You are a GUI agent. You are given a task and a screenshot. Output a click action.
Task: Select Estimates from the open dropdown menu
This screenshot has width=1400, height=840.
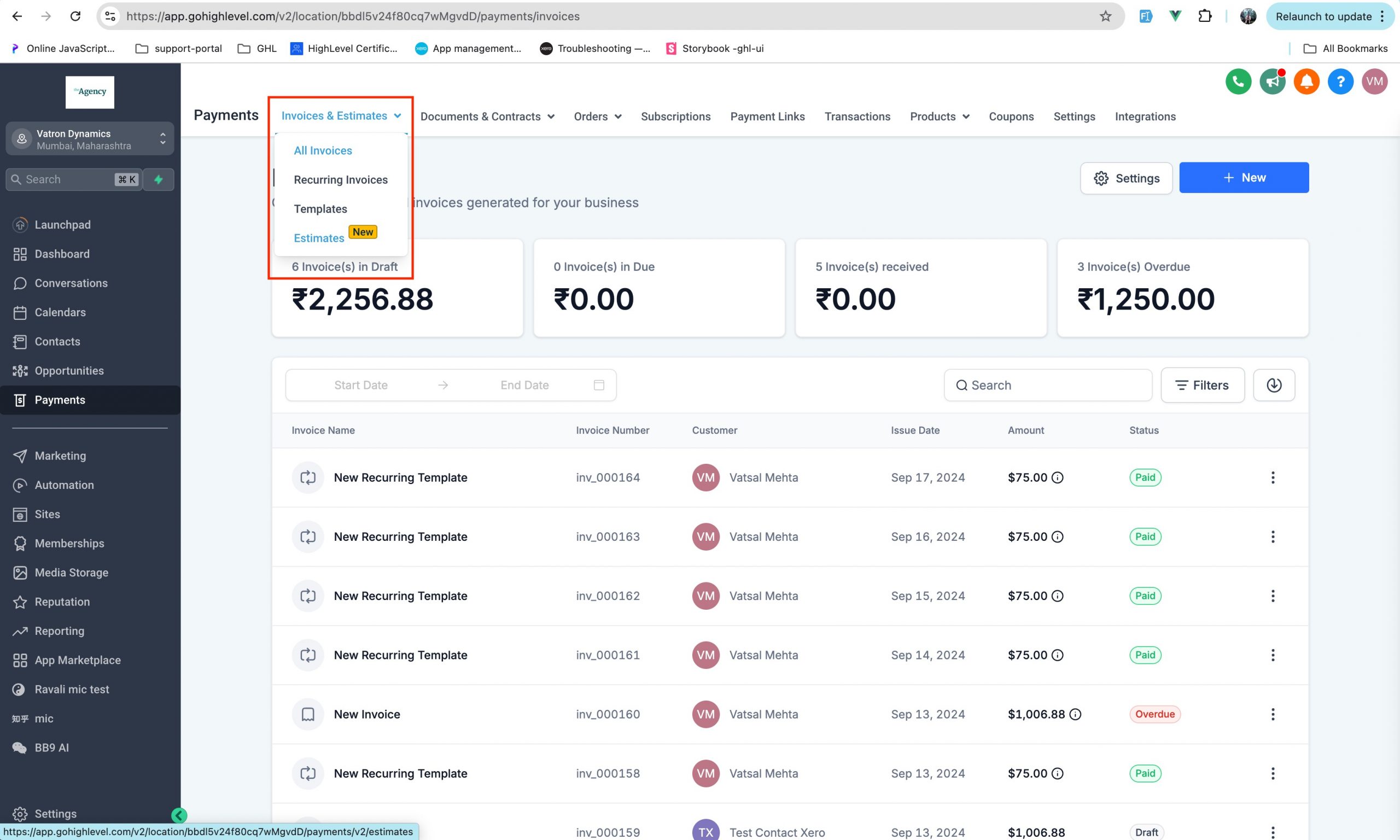319,238
